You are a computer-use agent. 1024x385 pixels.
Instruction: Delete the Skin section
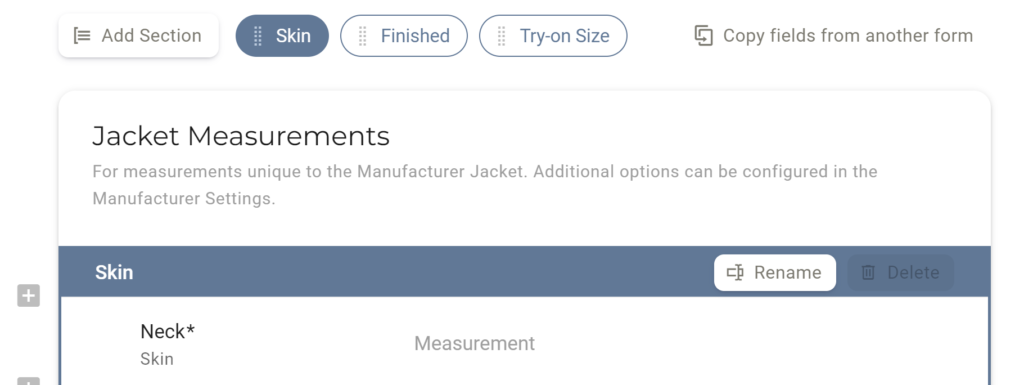point(901,273)
